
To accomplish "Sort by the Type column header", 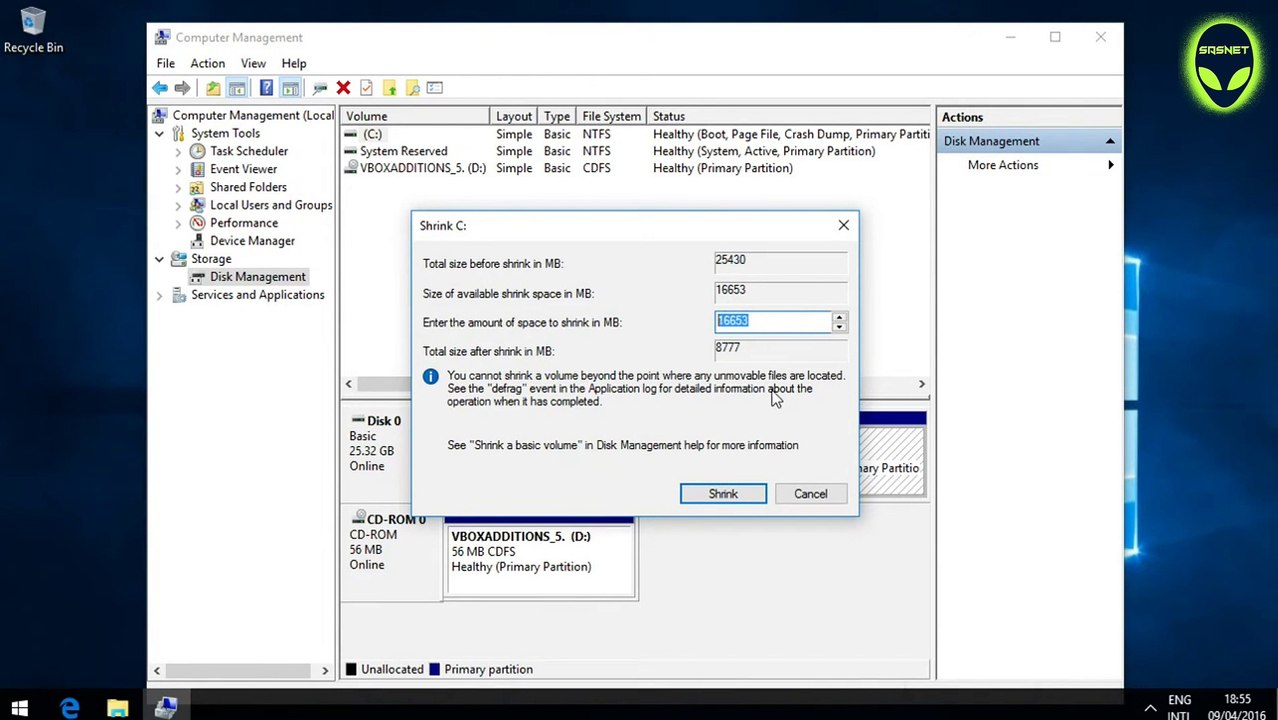I will point(557,116).
